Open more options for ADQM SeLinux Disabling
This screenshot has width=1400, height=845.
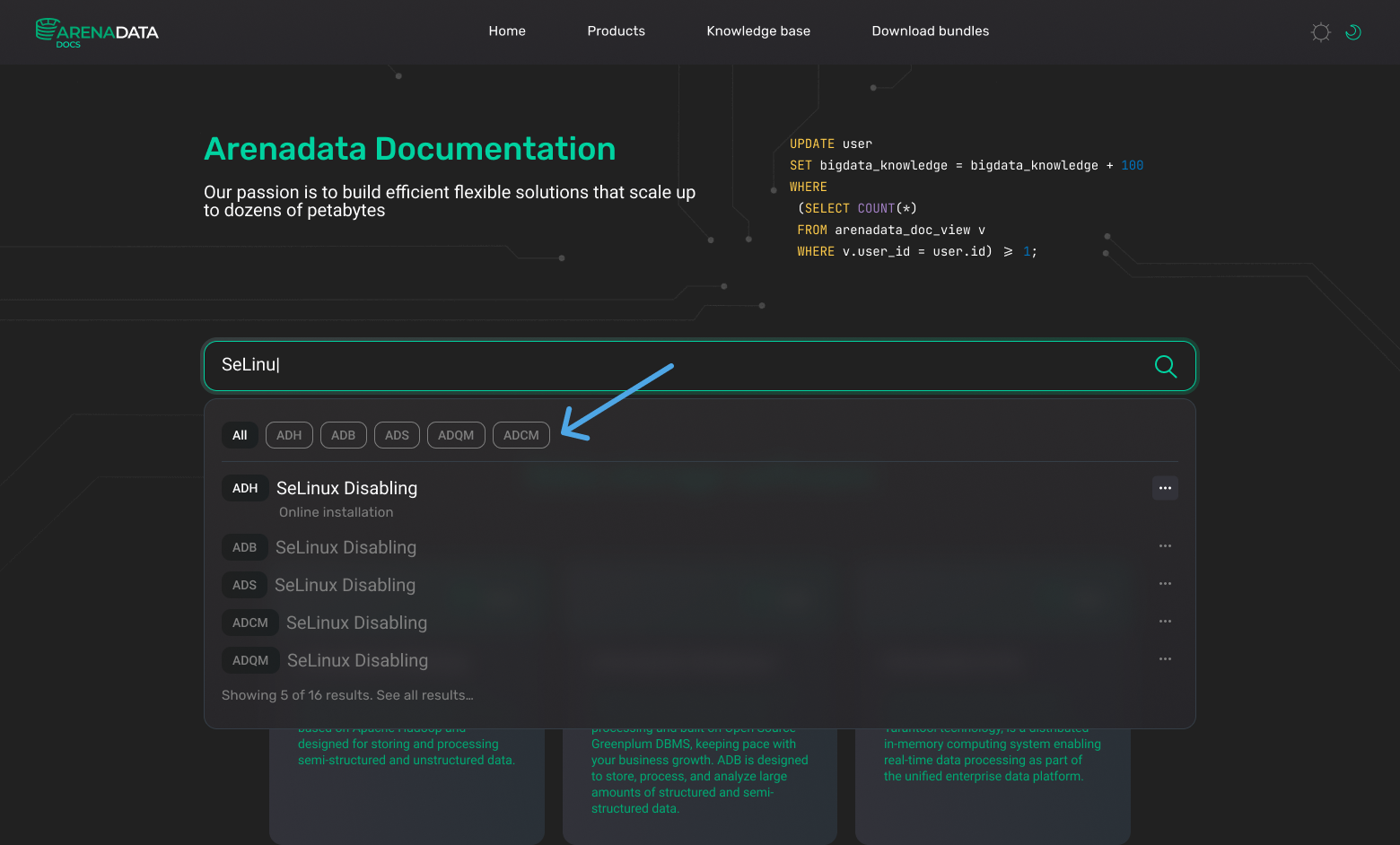pyautogui.click(x=1165, y=659)
